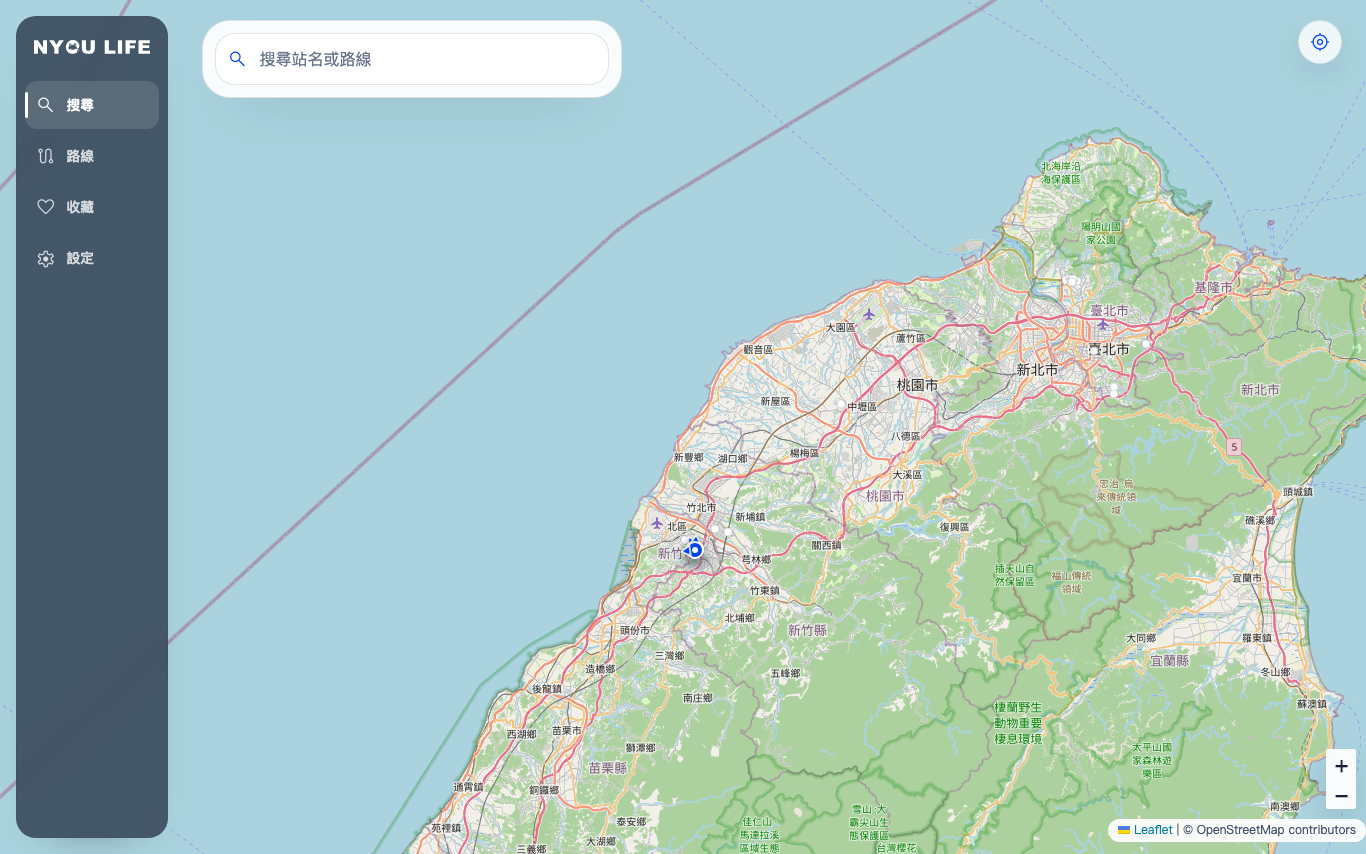Click the 中壢區 map label
Image resolution: width=1366 pixels, height=854 pixels.
click(x=861, y=407)
